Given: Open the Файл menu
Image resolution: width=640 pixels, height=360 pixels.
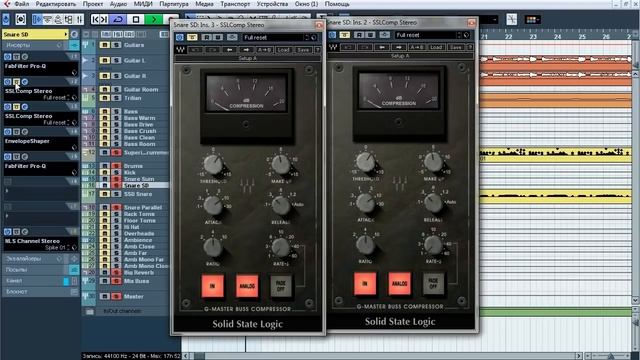Looking at the screenshot, I should click(x=22, y=4).
